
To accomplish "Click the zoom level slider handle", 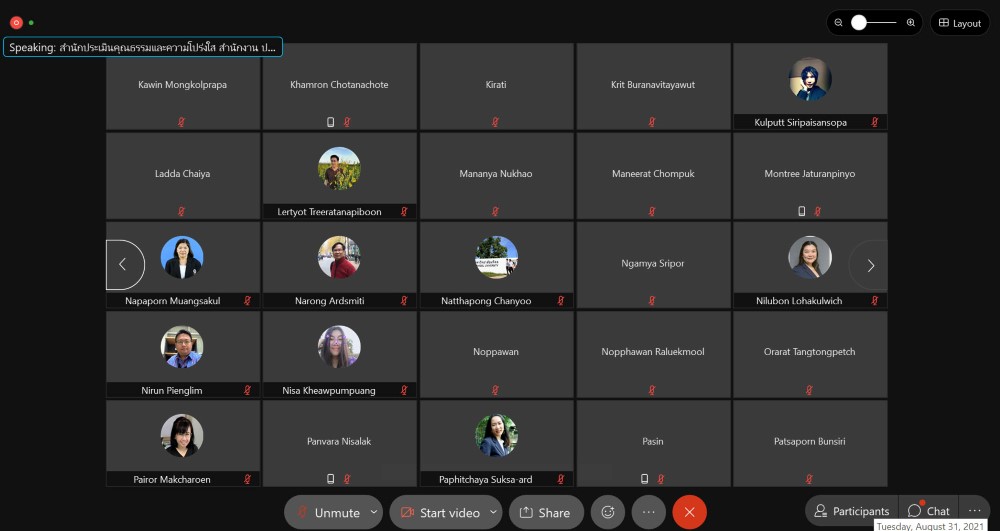I will tap(859, 22).
